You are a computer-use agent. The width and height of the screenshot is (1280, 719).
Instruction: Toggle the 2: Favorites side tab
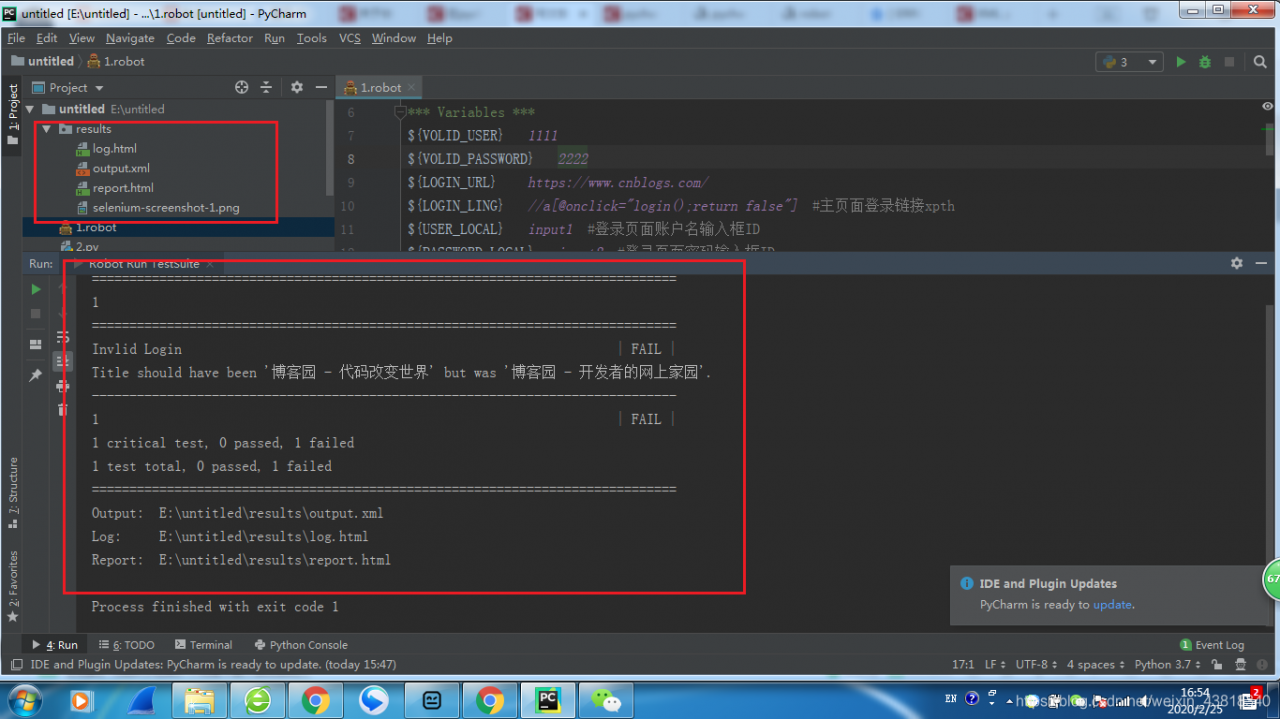point(12,587)
